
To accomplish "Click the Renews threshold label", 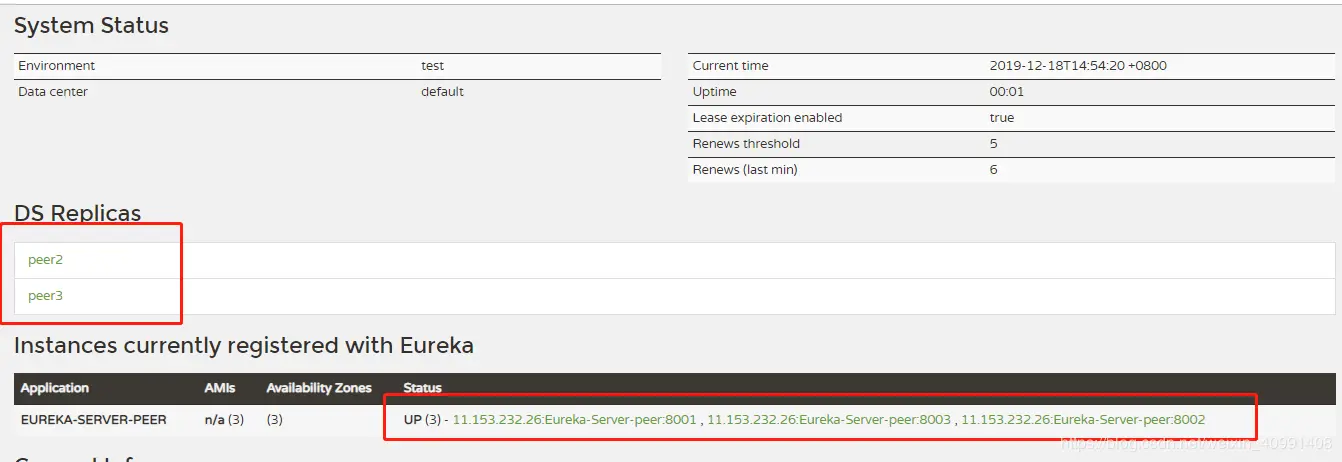I will [746, 144].
